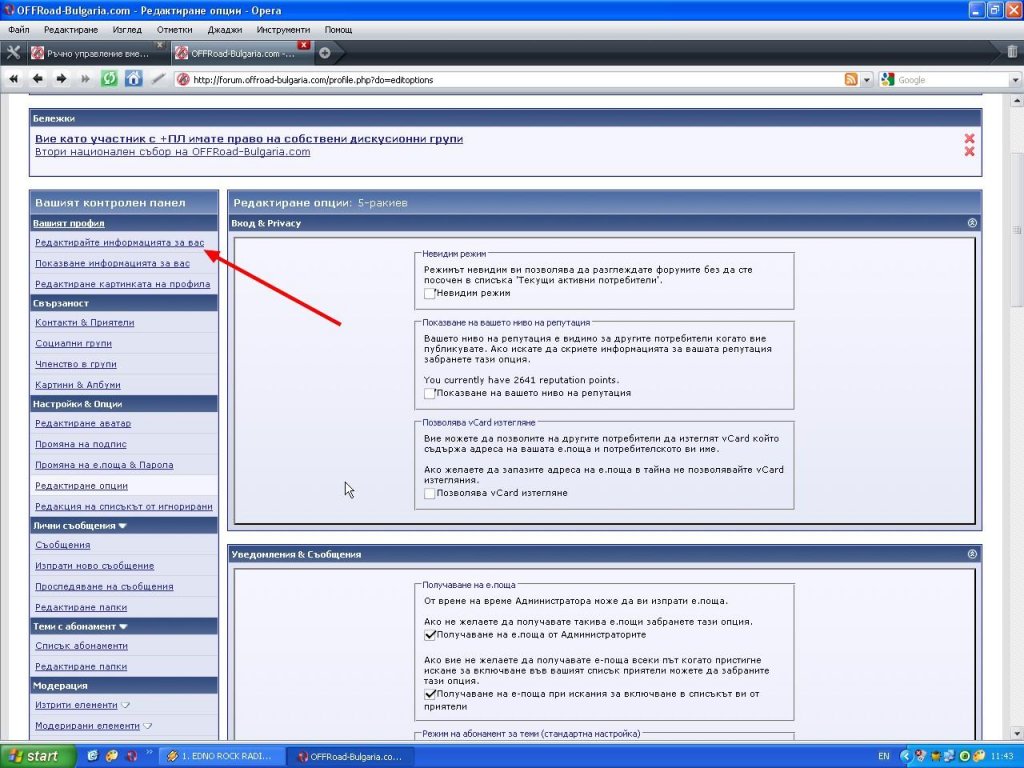Reload the page with green Reload icon

coord(109,79)
